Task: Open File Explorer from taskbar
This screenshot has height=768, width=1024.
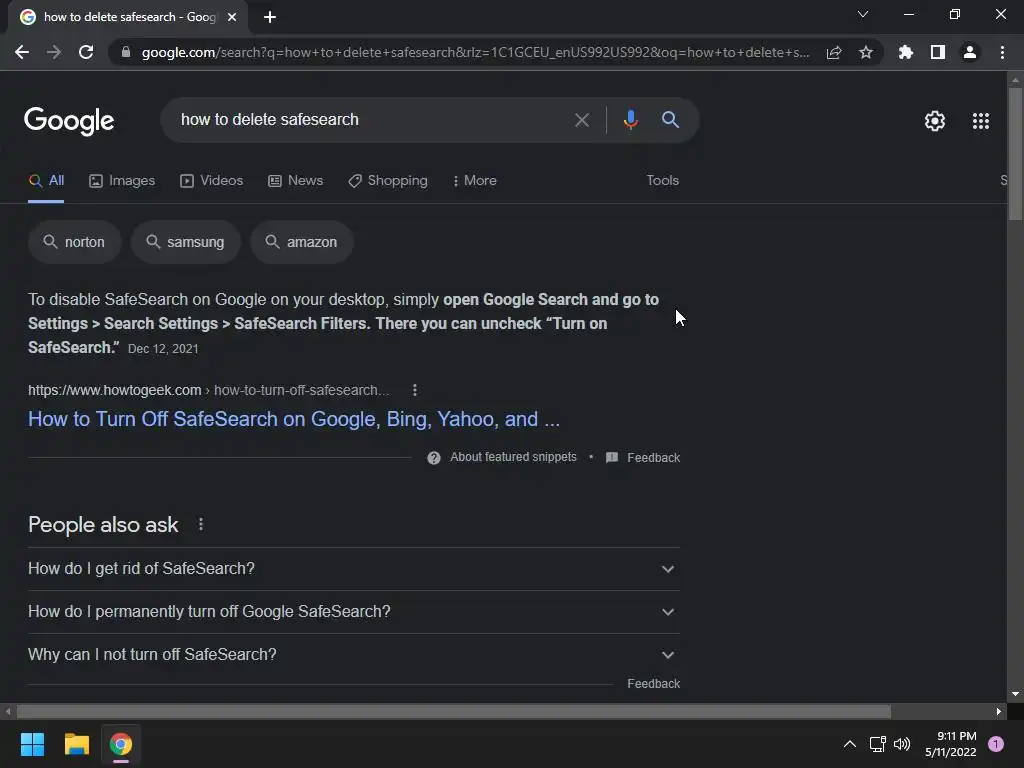Action: (76, 744)
